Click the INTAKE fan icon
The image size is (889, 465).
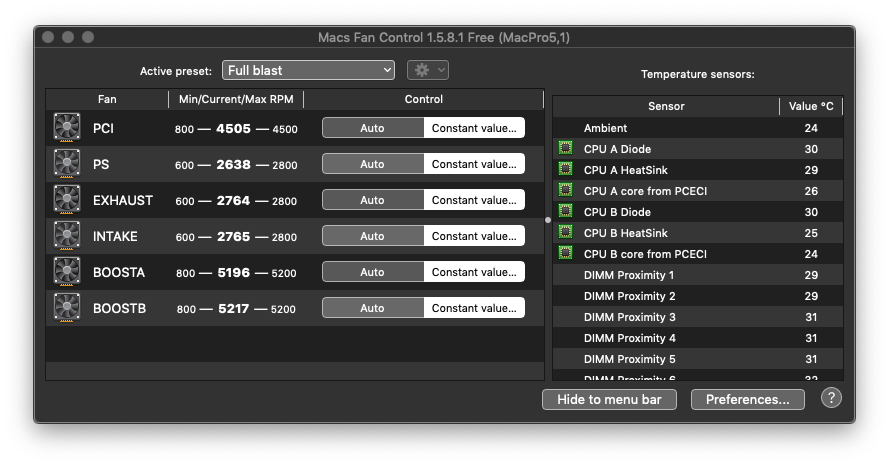click(67, 236)
